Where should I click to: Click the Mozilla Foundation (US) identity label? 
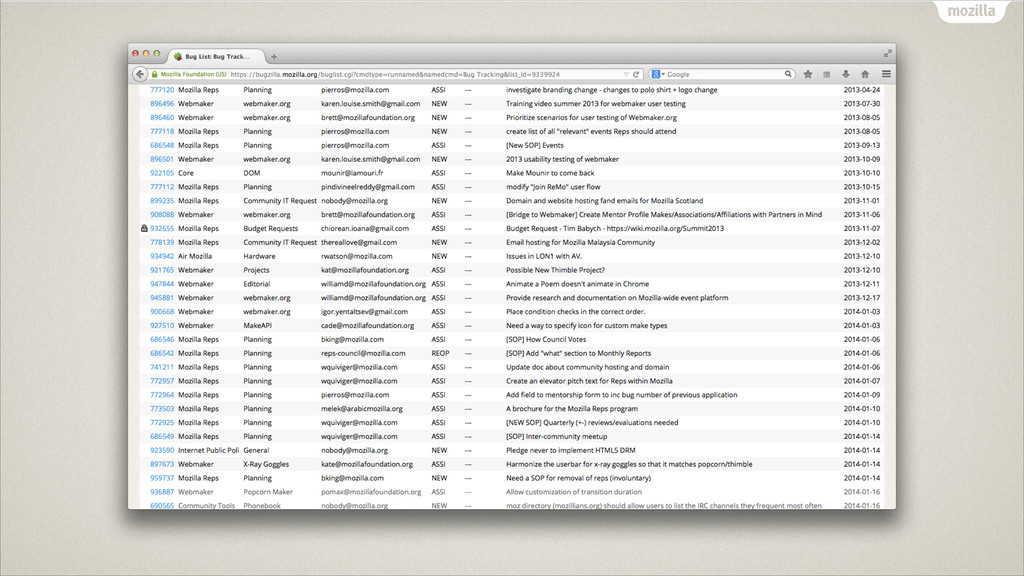click(x=193, y=74)
